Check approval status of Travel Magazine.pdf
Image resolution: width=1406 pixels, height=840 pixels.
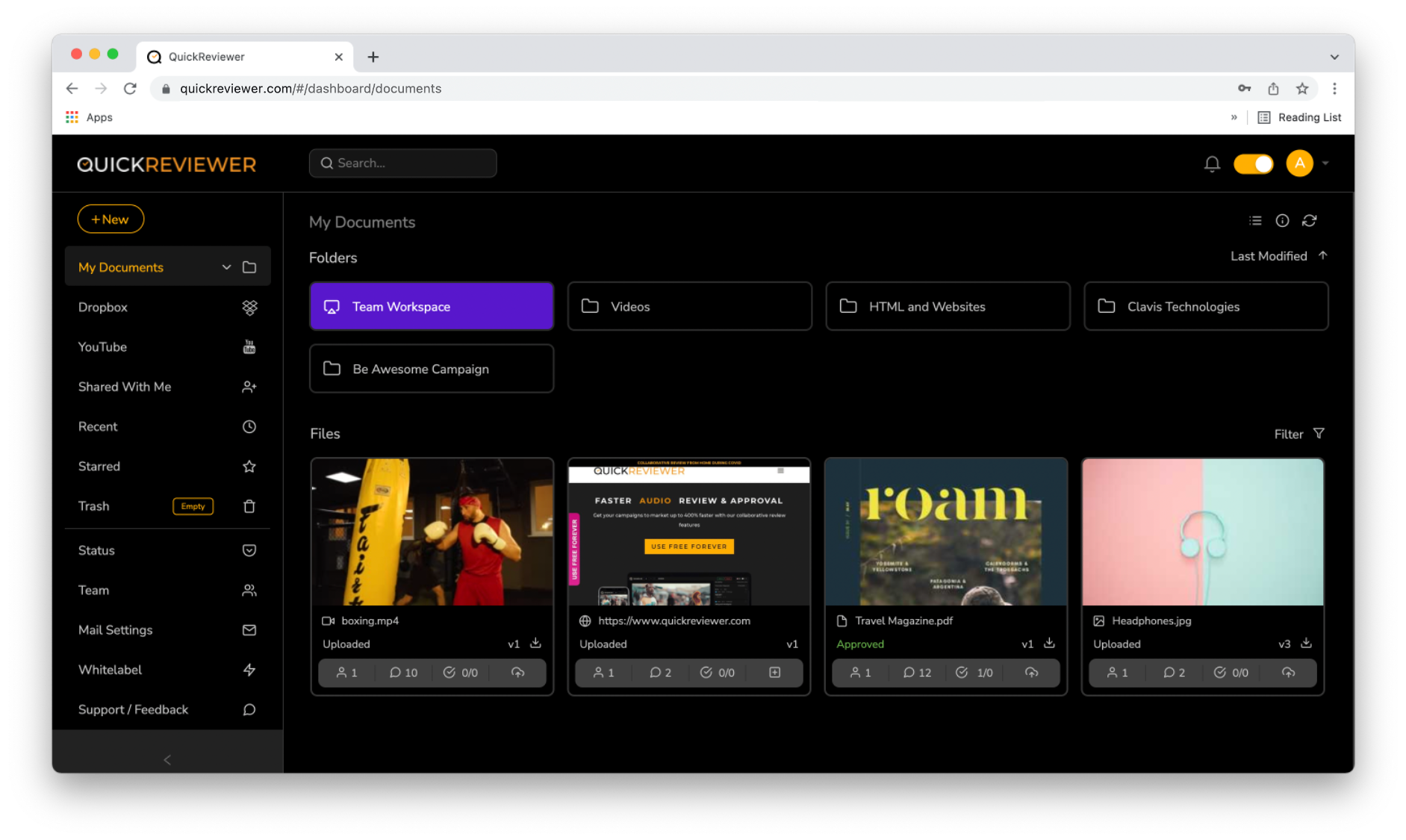(x=974, y=673)
